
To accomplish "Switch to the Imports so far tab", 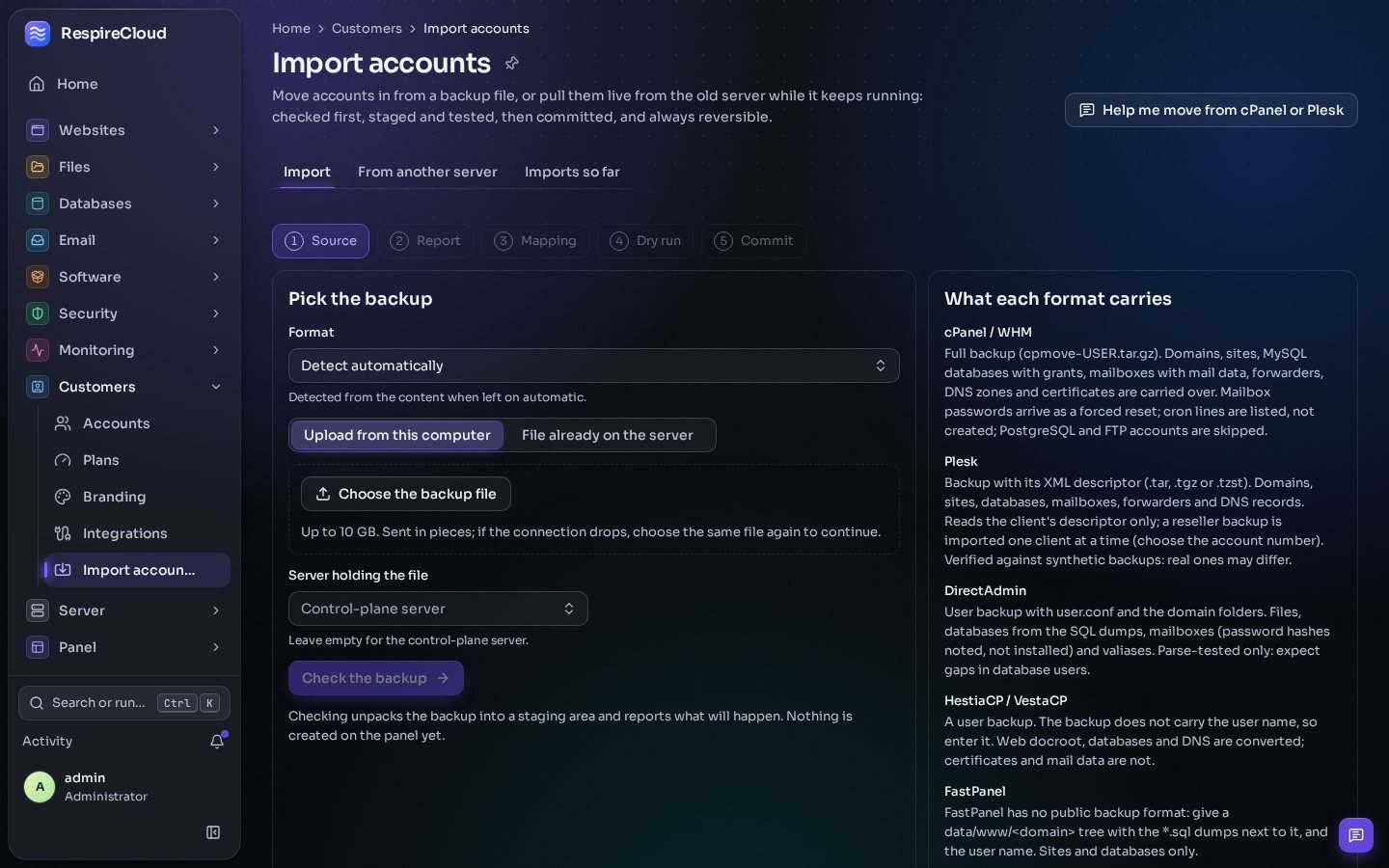I will click(x=572, y=172).
